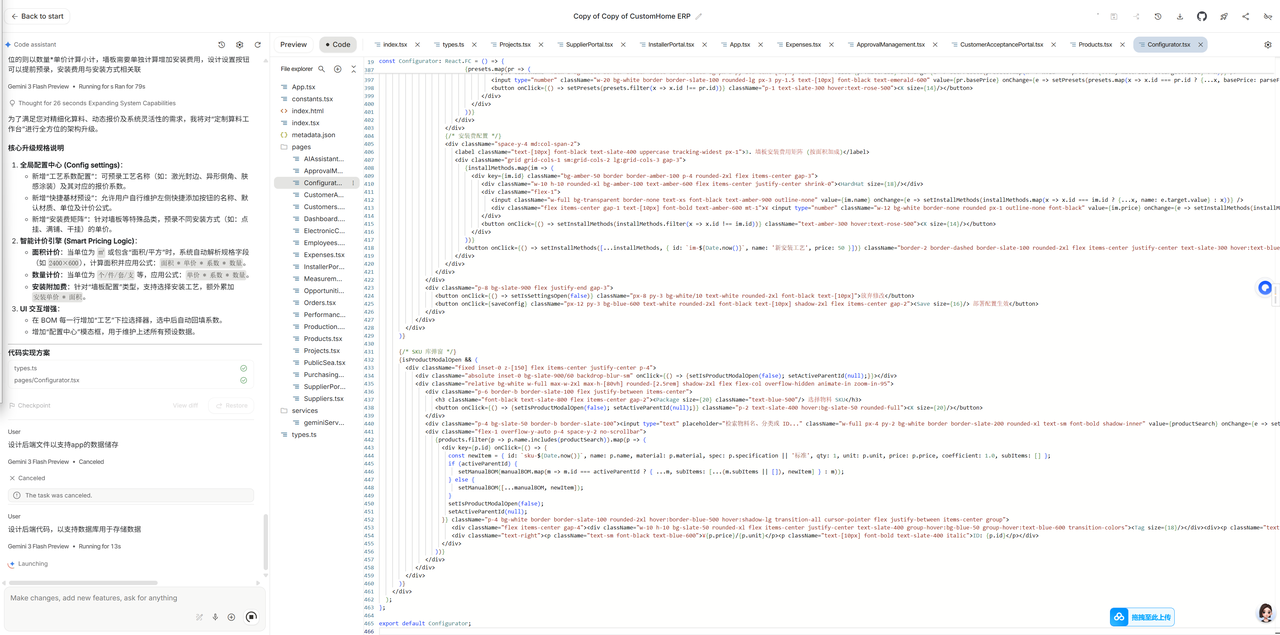Image resolution: width=1280 pixels, height=635 pixels.
Task: Open index.html in file explorer
Action: click(x=307, y=111)
